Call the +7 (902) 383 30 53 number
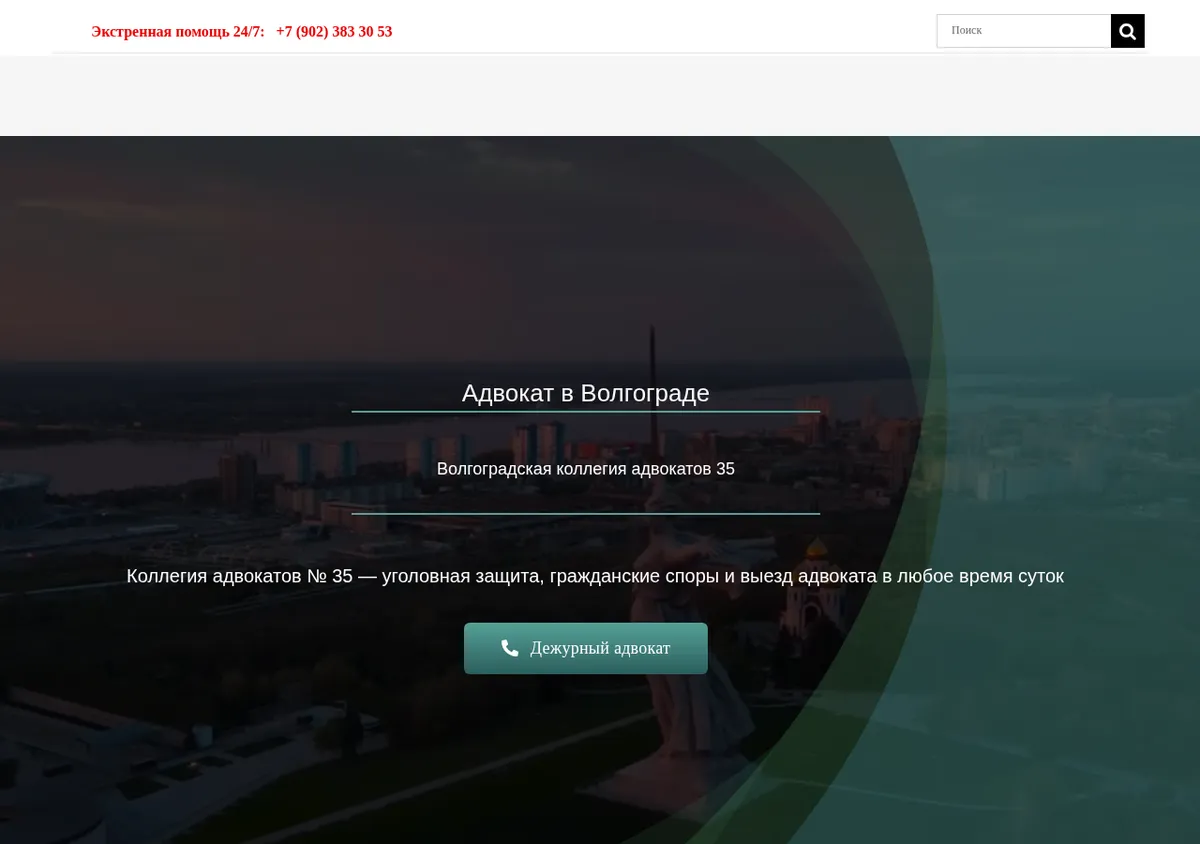The width and height of the screenshot is (1200, 844). (x=334, y=32)
